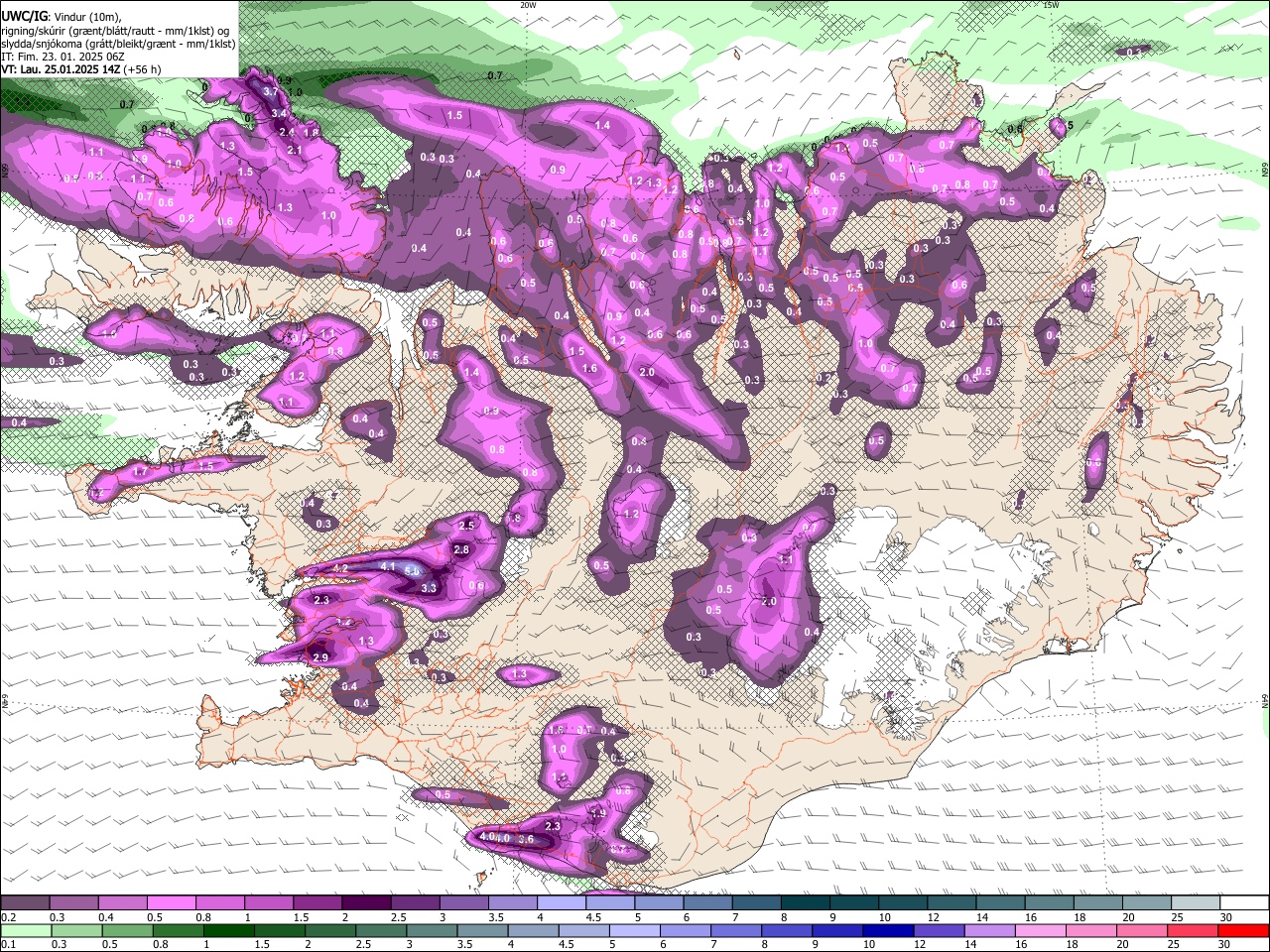Click the slate blue 6 swatch in upper legend row
Image resolution: width=1270 pixels, height=952 pixels.
(708, 903)
